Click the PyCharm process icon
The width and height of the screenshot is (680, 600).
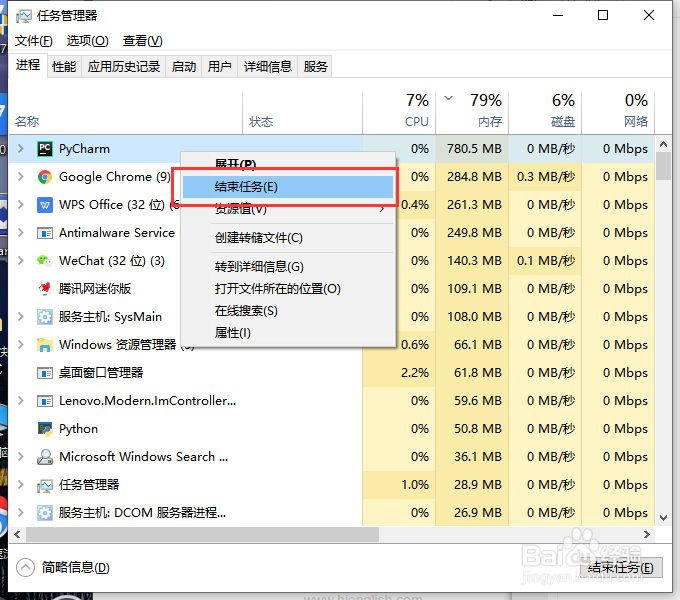pyautogui.click(x=45, y=149)
